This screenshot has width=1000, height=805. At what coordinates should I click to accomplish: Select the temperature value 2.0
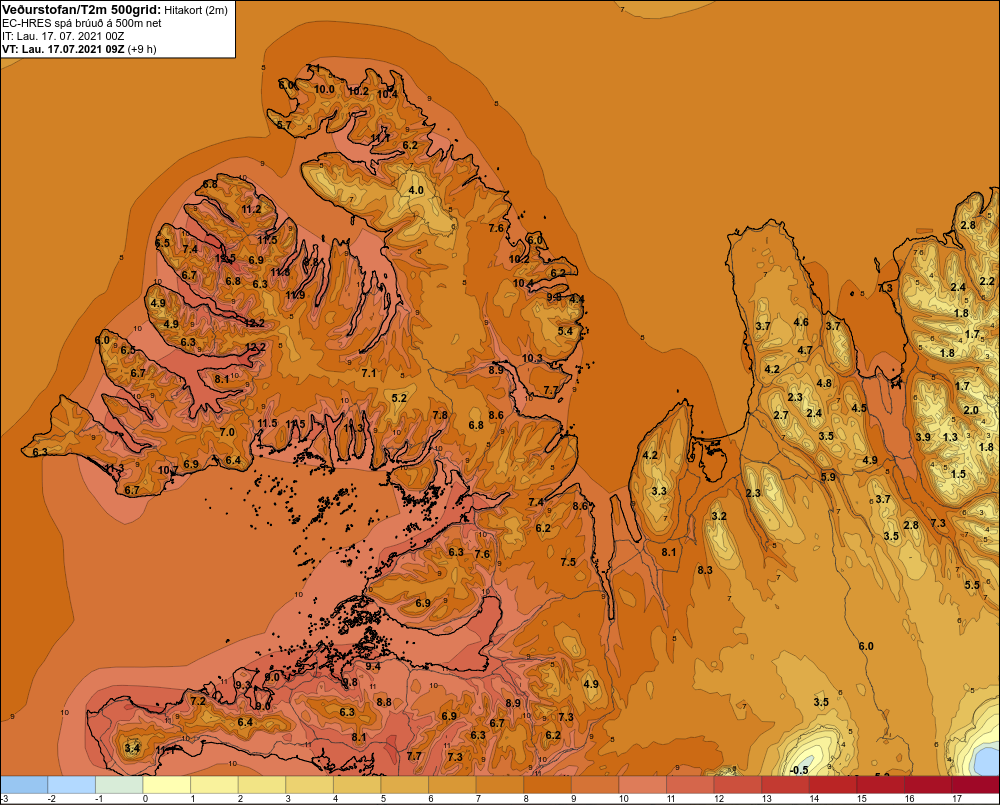(971, 410)
